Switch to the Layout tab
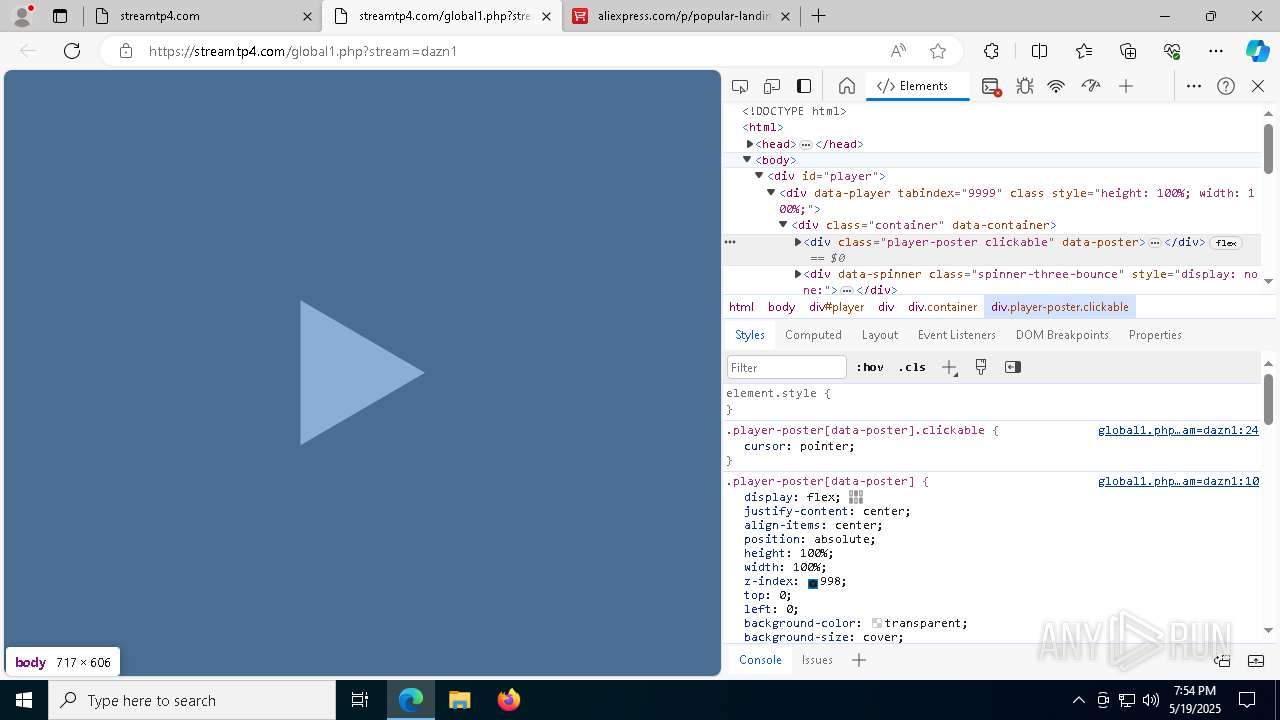The height and width of the screenshot is (720, 1280). point(880,335)
